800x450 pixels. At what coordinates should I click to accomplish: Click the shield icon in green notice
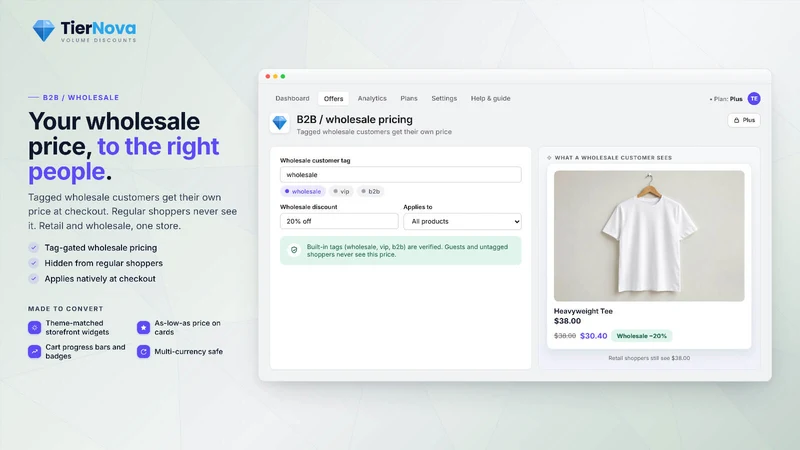point(294,250)
